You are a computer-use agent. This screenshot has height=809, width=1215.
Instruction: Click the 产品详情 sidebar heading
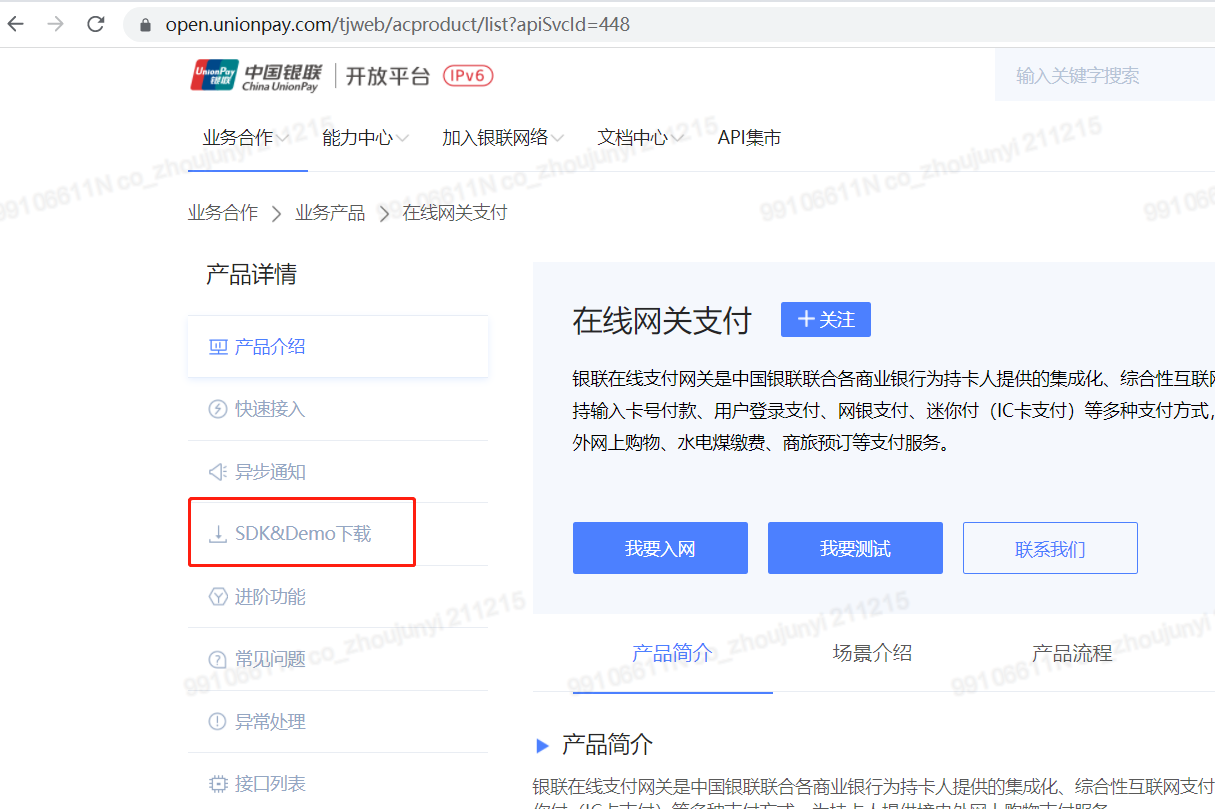pyautogui.click(x=251, y=274)
